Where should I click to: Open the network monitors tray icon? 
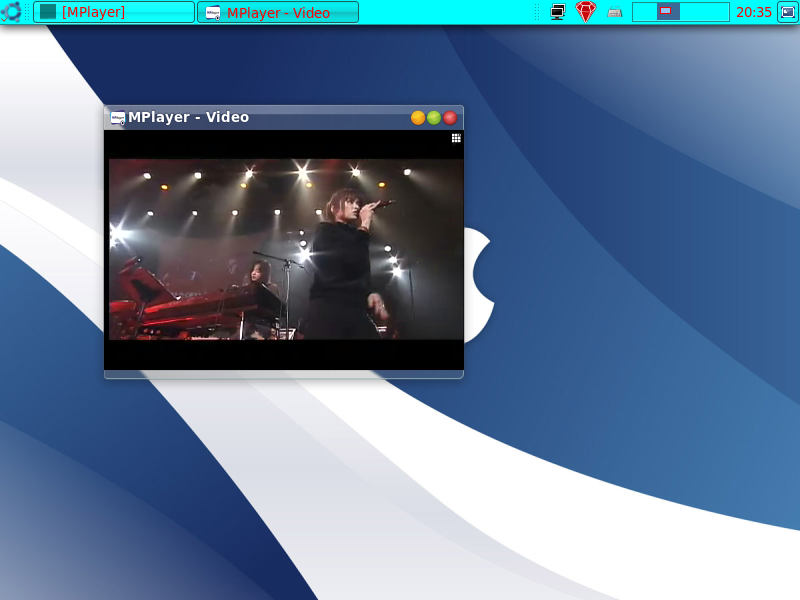pos(558,12)
